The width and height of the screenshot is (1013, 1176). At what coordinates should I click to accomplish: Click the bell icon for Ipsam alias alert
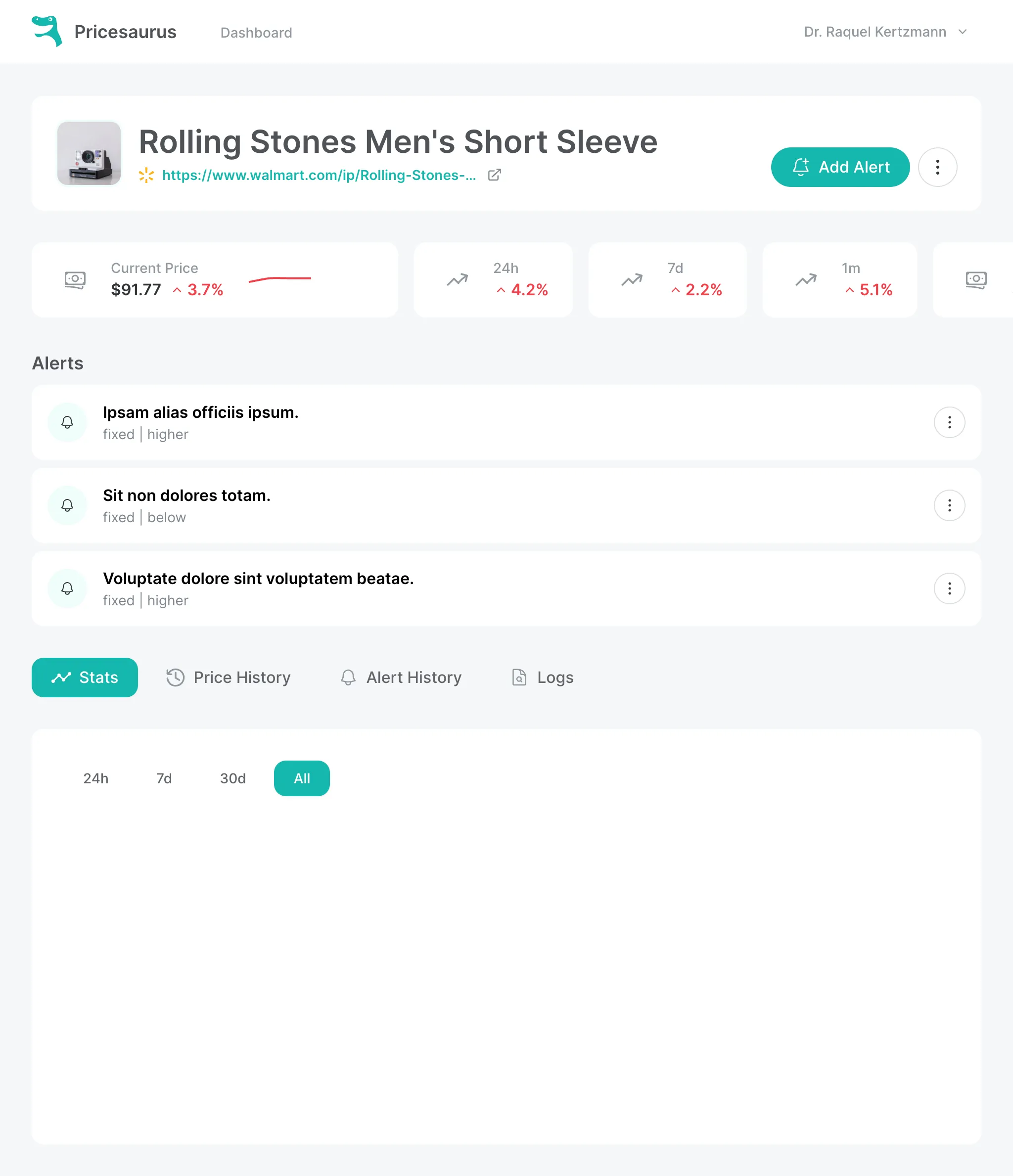click(x=67, y=422)
